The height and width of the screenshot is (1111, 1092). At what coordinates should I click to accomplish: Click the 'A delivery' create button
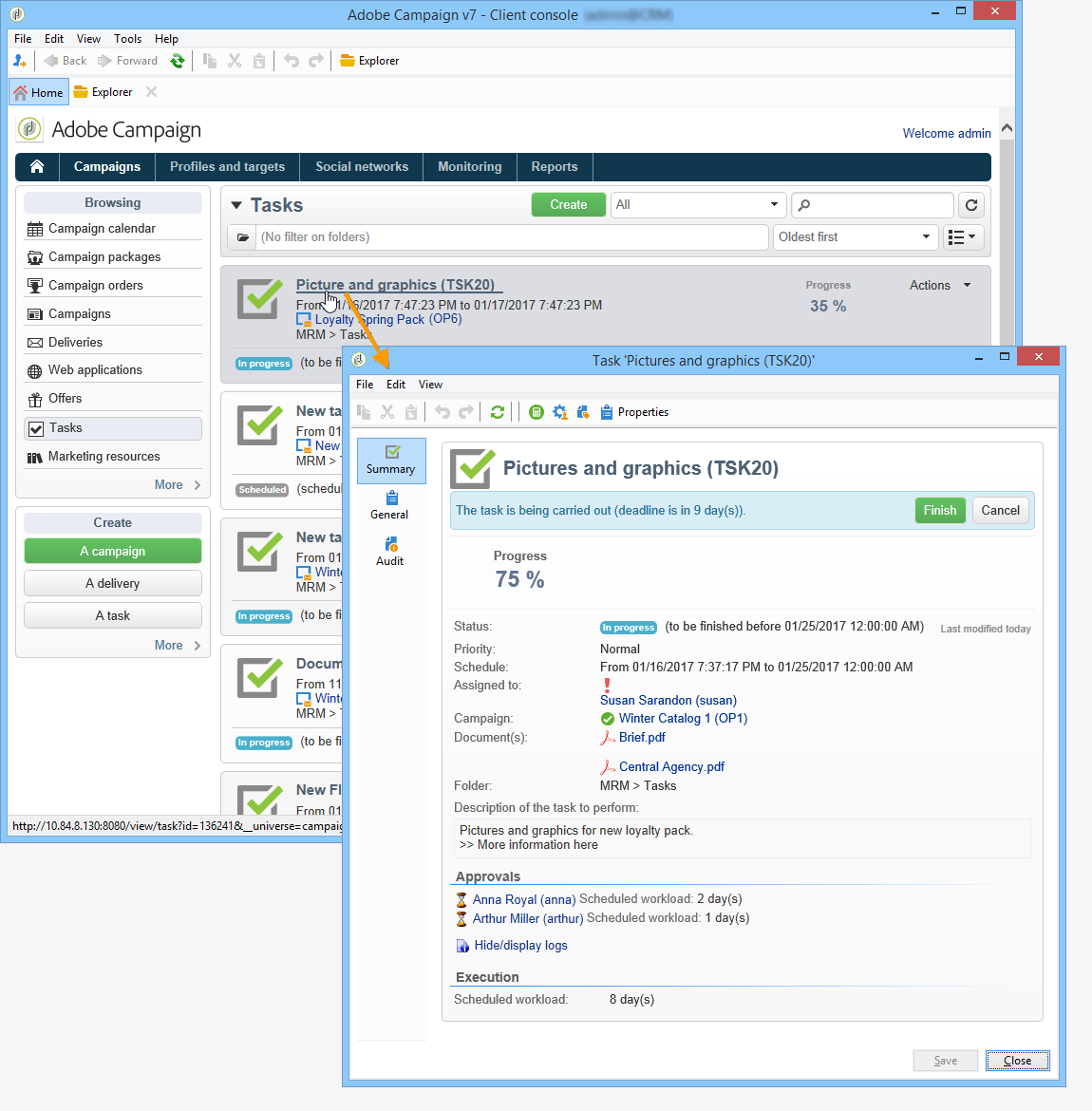[113, 583]
